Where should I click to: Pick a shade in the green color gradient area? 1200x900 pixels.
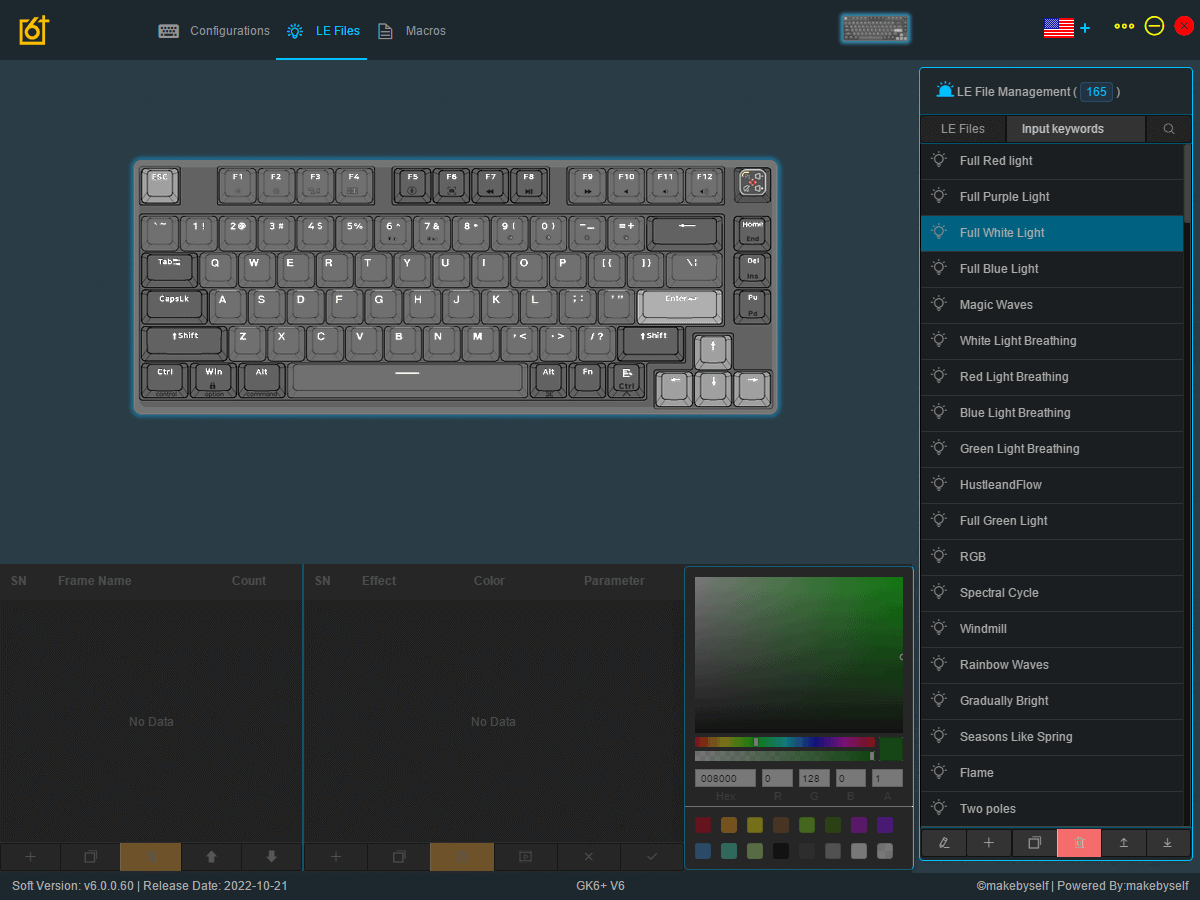799,654
